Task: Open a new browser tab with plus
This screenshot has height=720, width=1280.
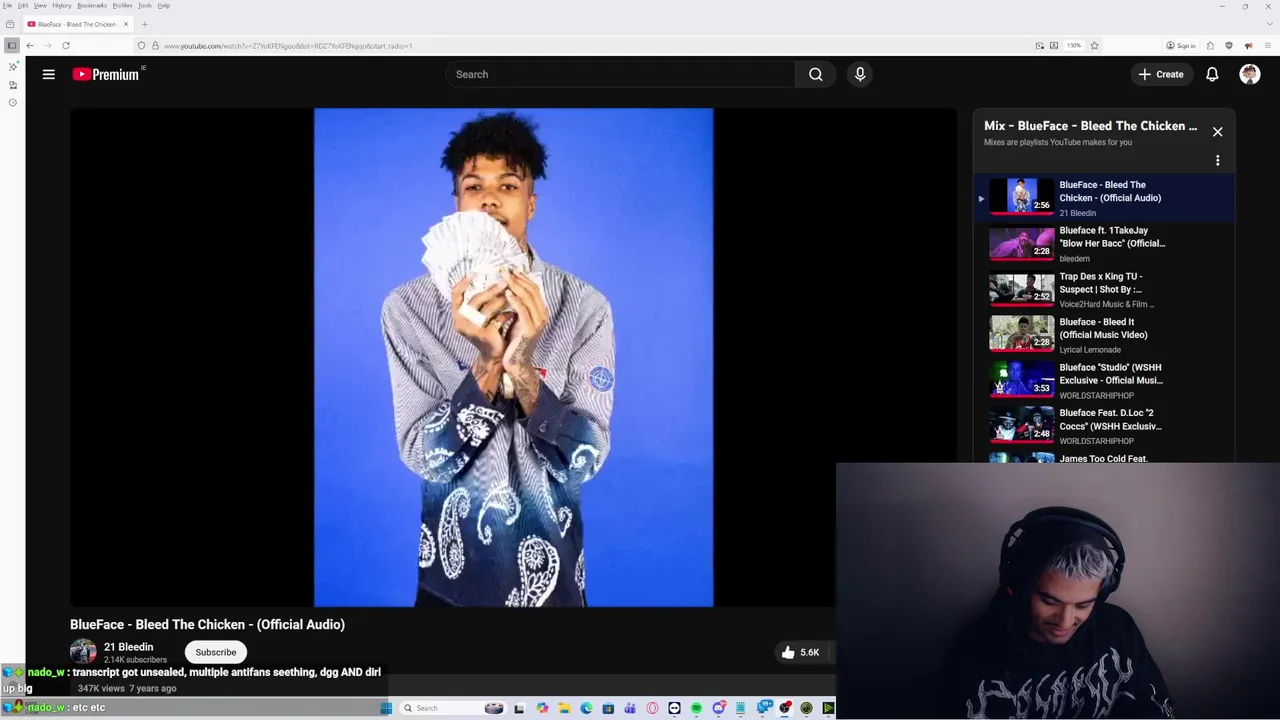Action: (144, 24)
